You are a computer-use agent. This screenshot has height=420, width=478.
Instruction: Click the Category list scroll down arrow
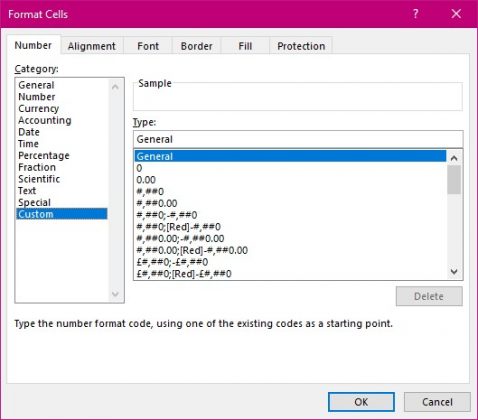pos(115,294)
